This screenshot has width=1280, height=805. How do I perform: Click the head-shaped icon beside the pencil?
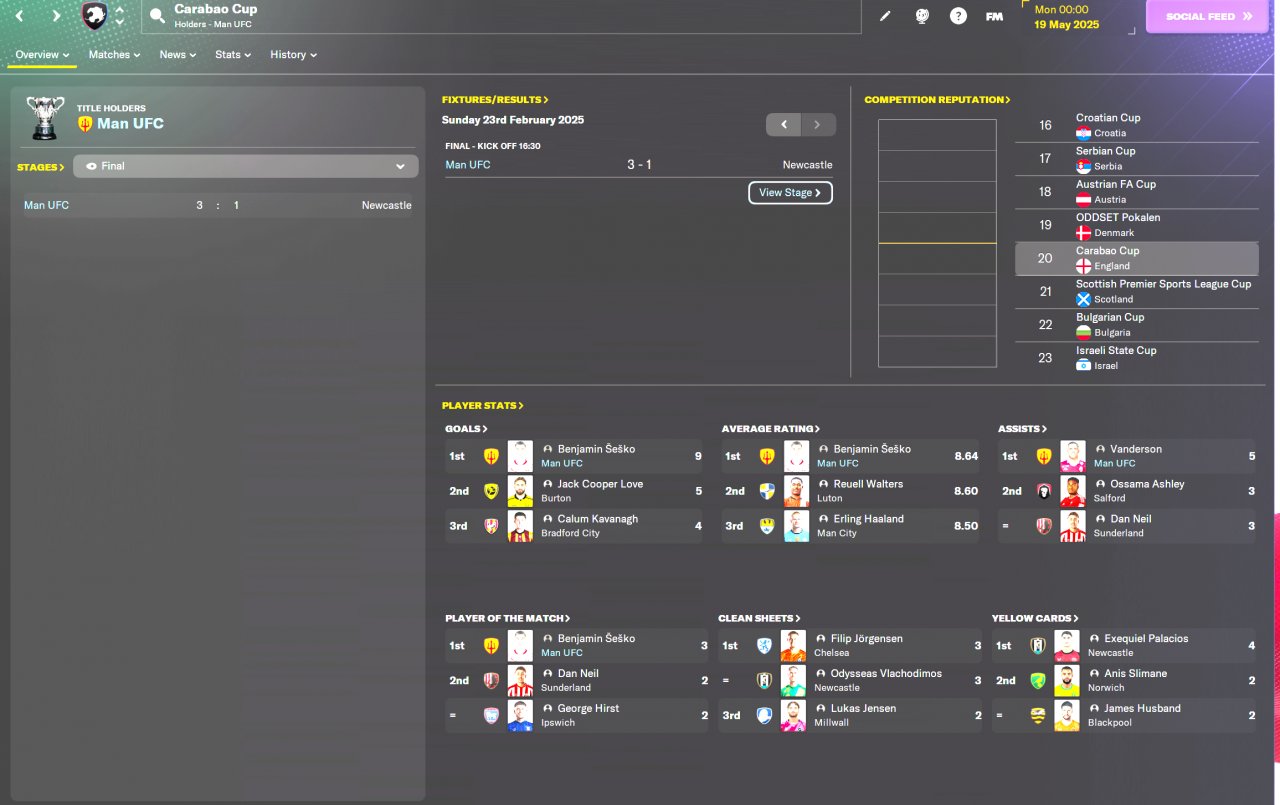click(922, 16)
